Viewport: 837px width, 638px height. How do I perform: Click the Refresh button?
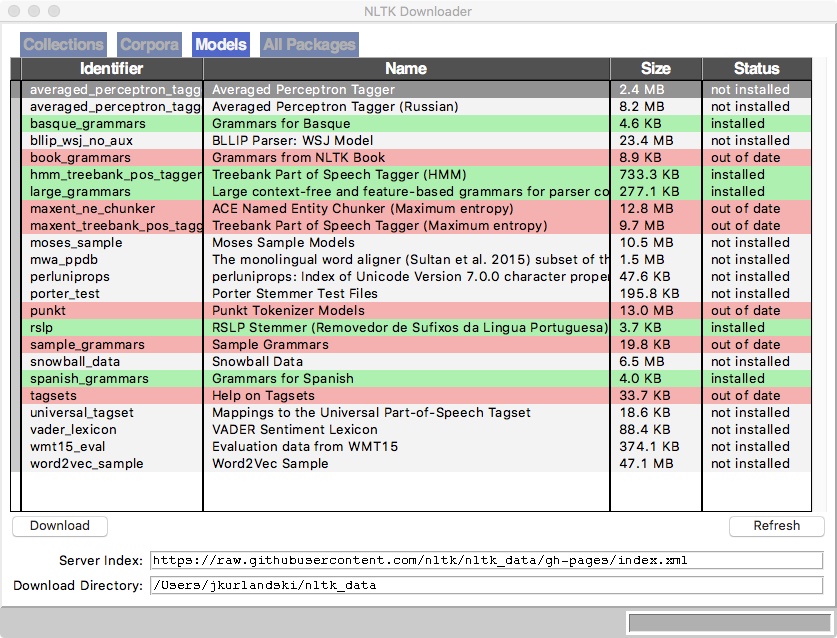tap(777, 526)
